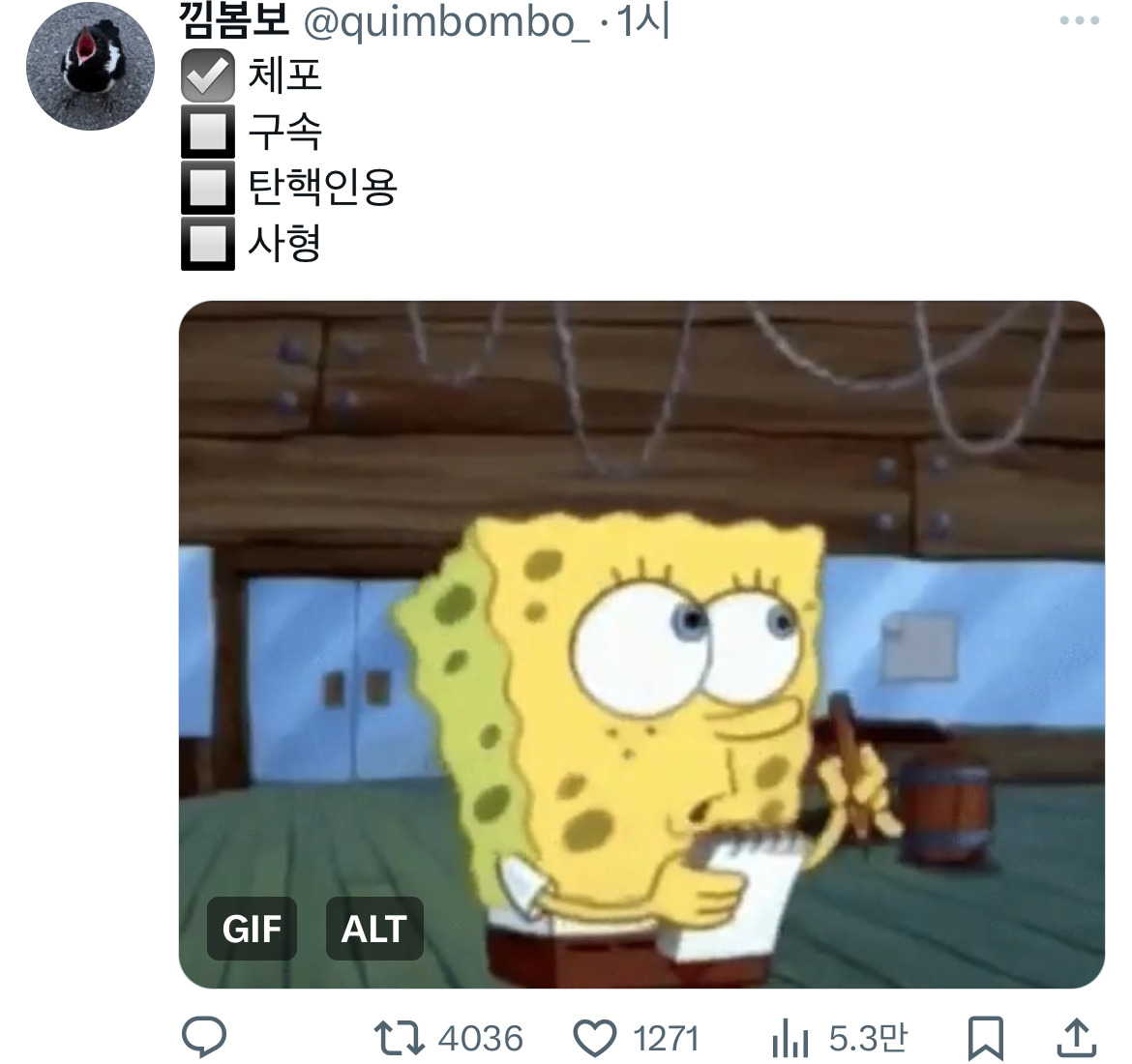Open the three-dot more options menu
The image size is (1132, 1064).
pyautogui.click(x=1080, y=20)
